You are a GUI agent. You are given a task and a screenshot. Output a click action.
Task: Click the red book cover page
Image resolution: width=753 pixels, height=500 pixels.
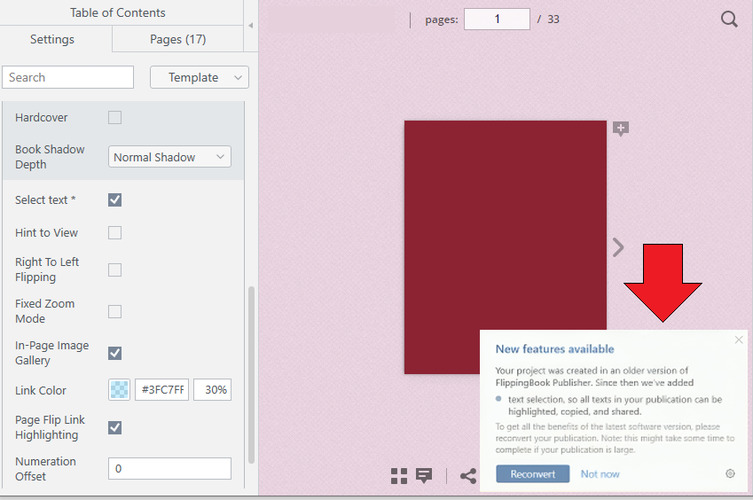pos(505,247)
